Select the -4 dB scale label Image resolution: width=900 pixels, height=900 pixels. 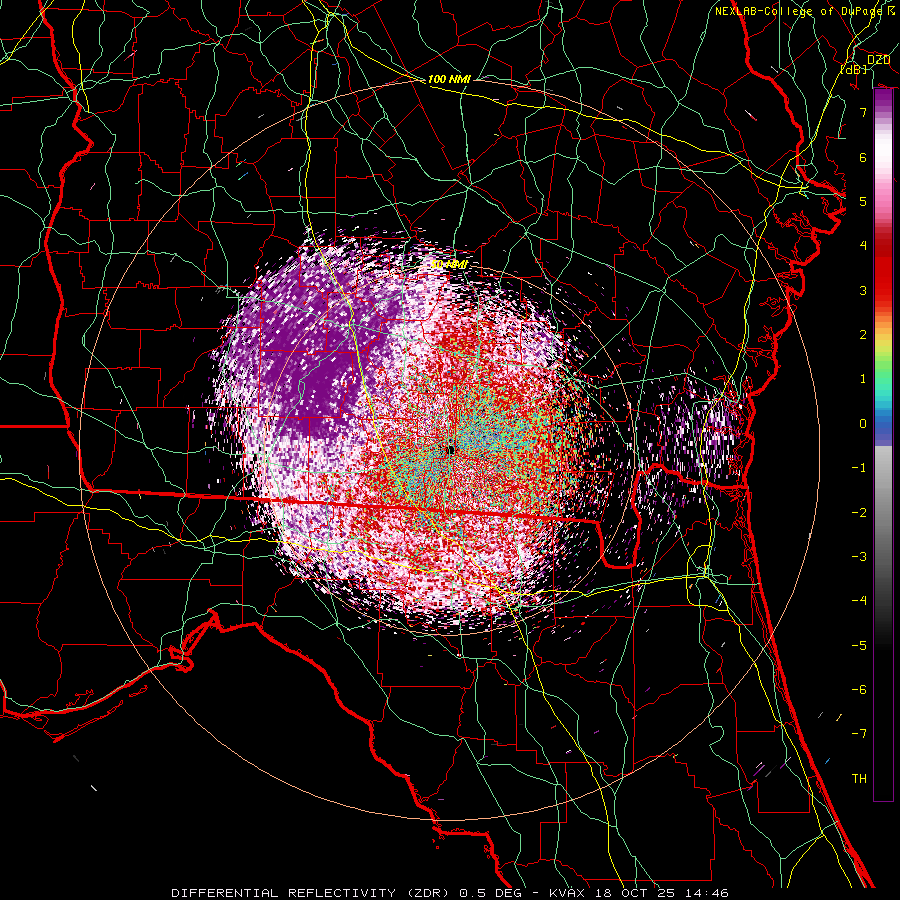click(x=859, y=601)
